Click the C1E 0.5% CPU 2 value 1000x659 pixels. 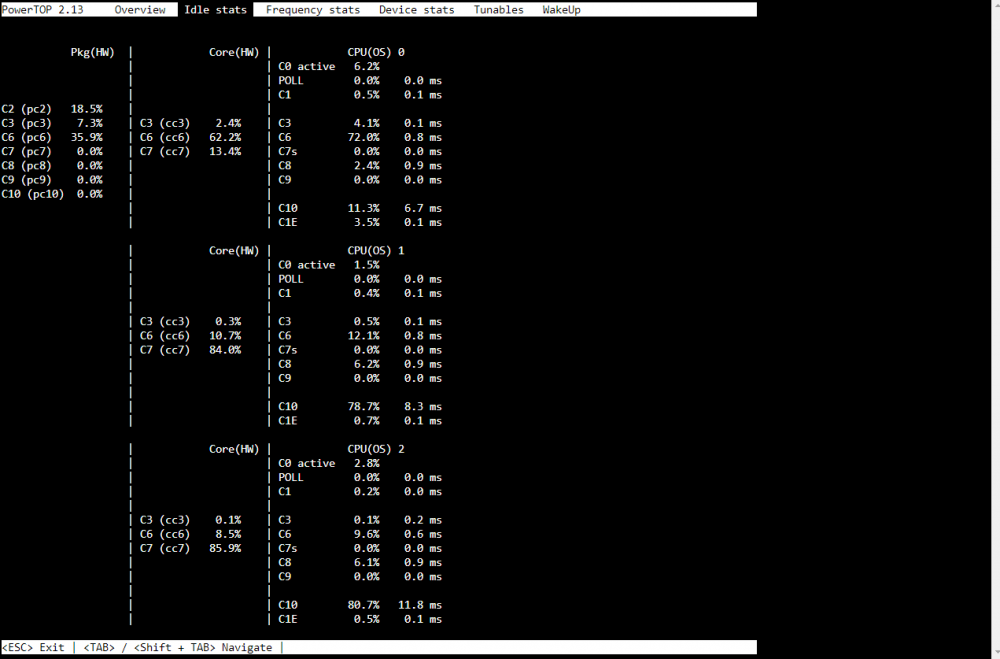(x=367, y=619)
